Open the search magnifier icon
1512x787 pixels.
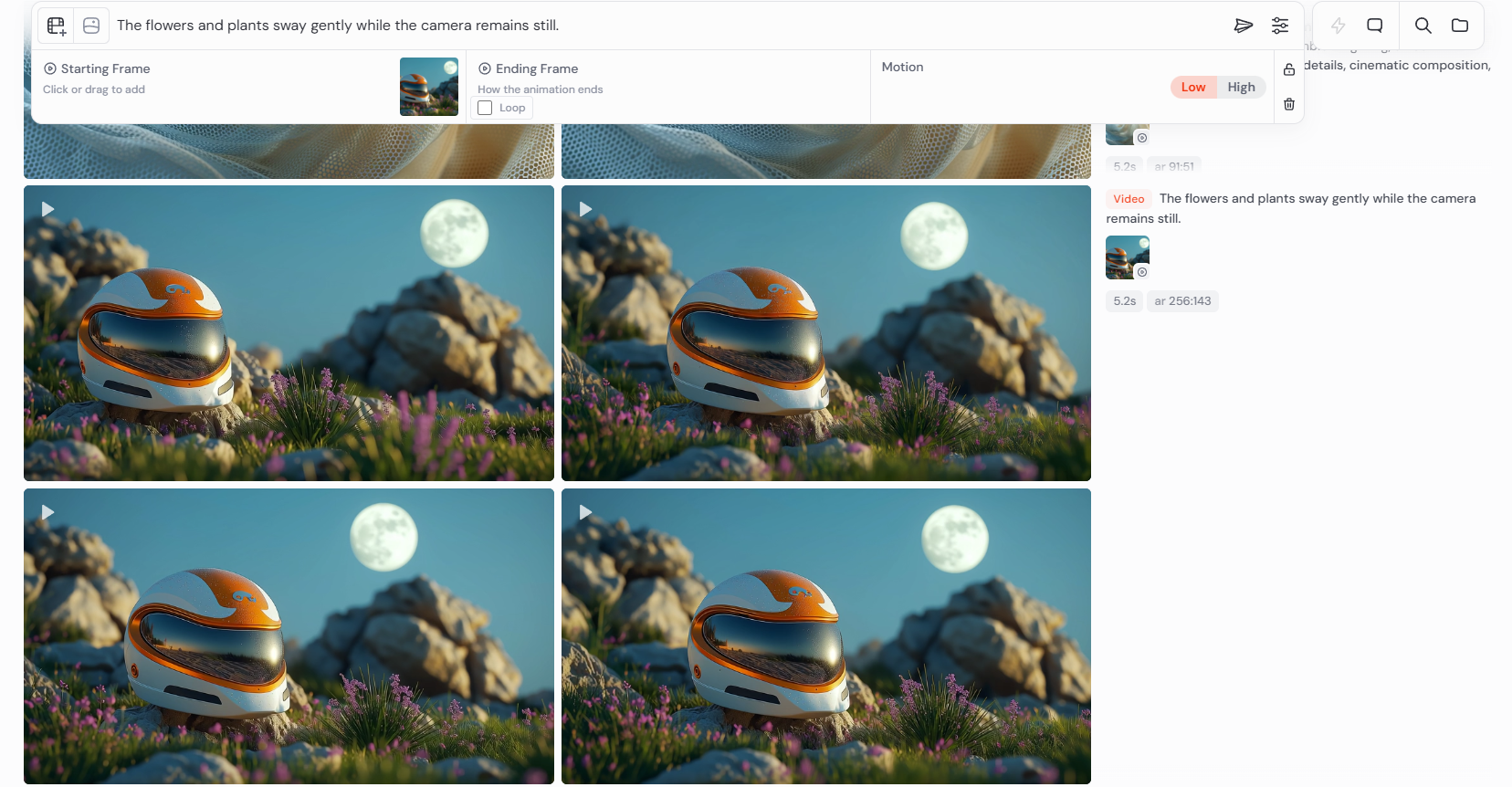pos(1423,26)
